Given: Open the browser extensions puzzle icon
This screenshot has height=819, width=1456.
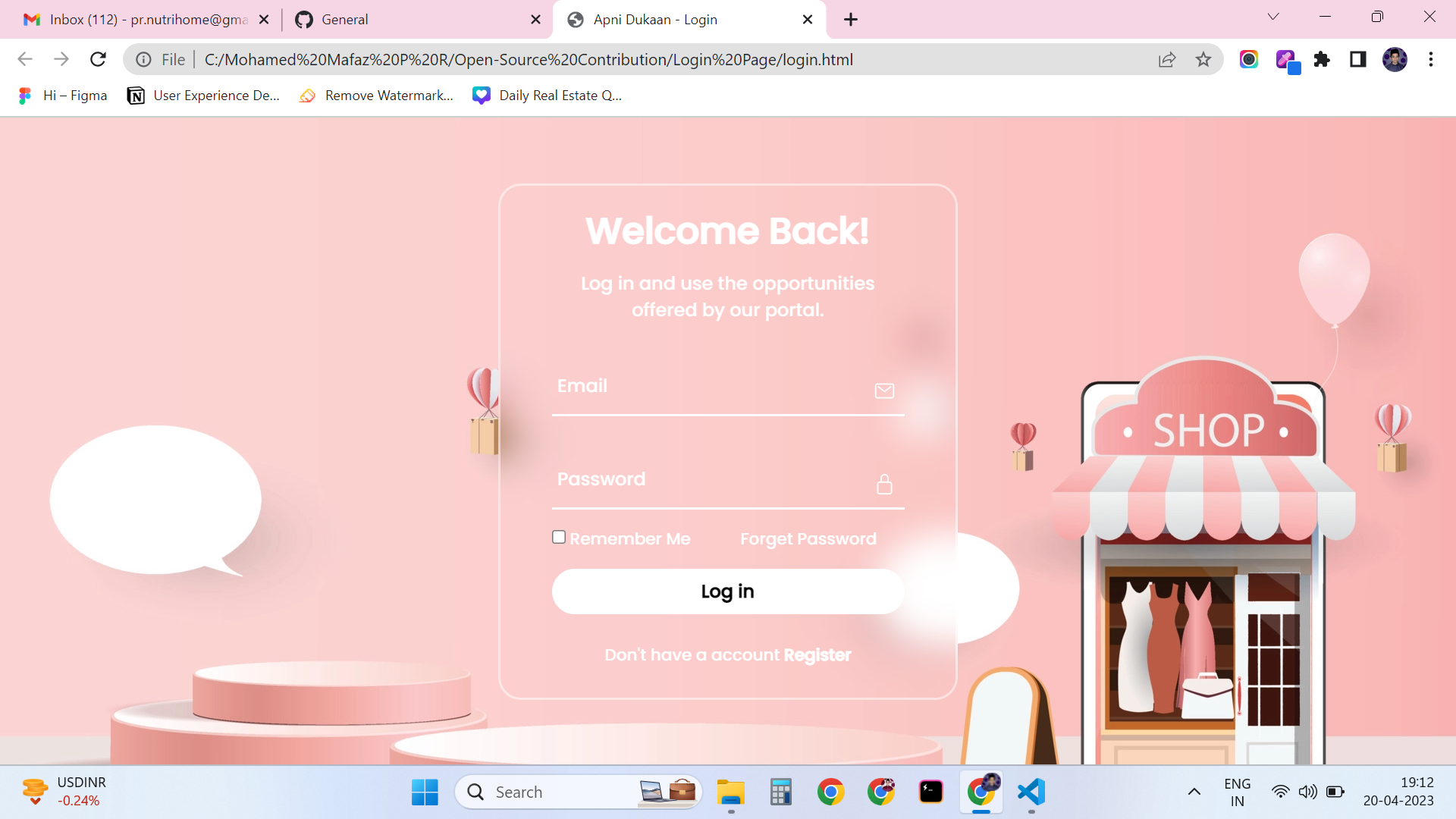Looking at the screenshot, I should click(1322, 59).
